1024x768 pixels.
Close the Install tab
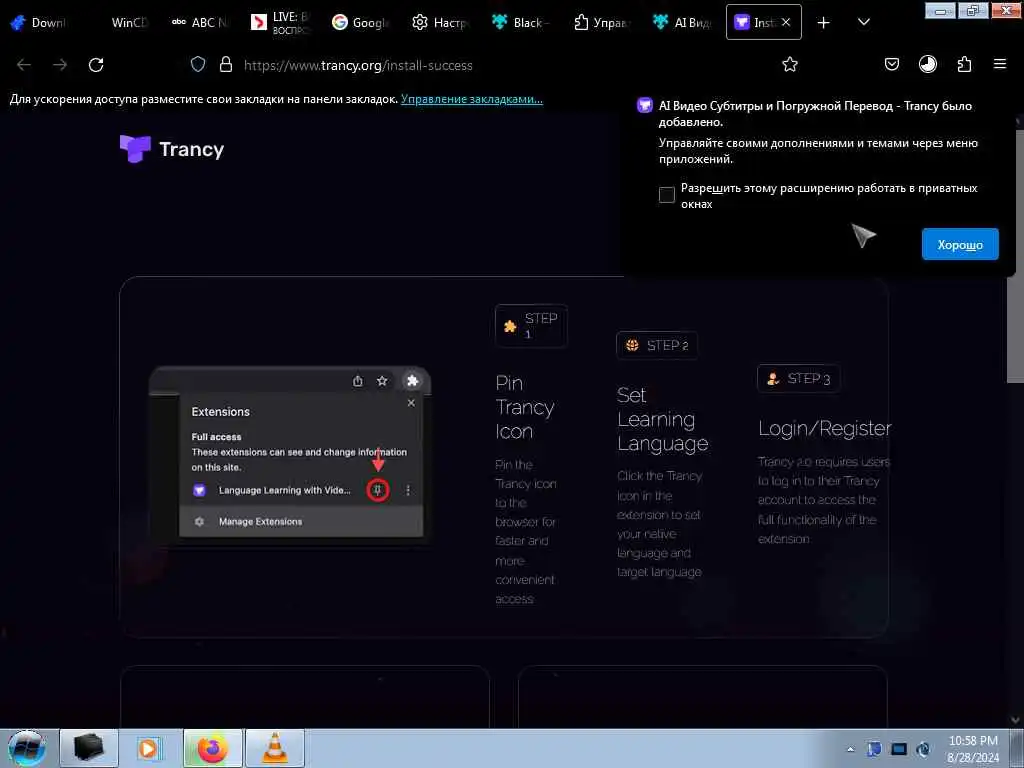786,23
